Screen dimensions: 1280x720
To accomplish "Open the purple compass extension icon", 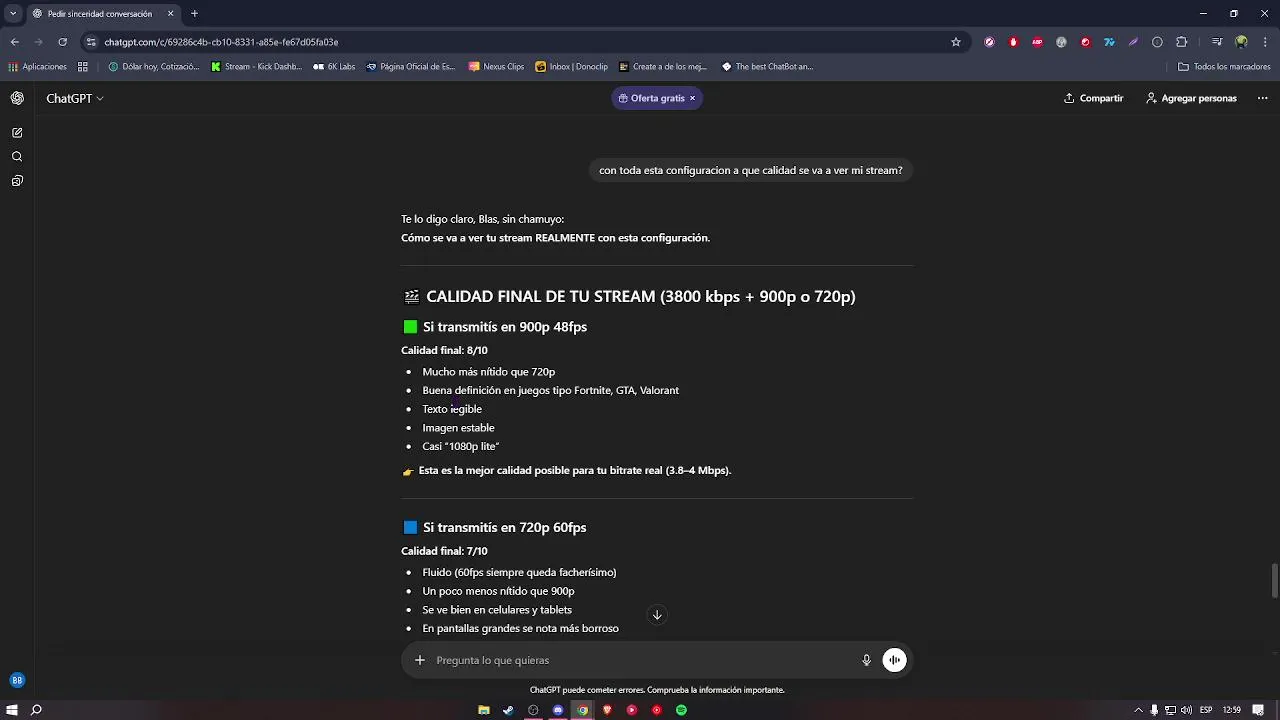I will tap(989, 42).
